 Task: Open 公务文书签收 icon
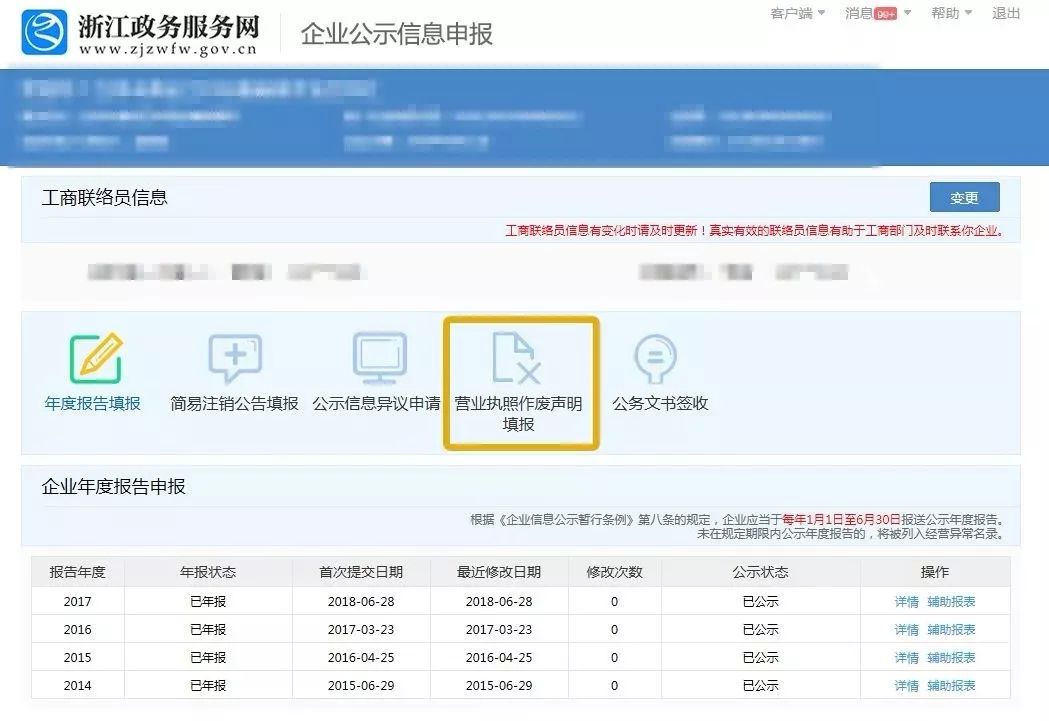pyautogui.click(x=656, y=357)
